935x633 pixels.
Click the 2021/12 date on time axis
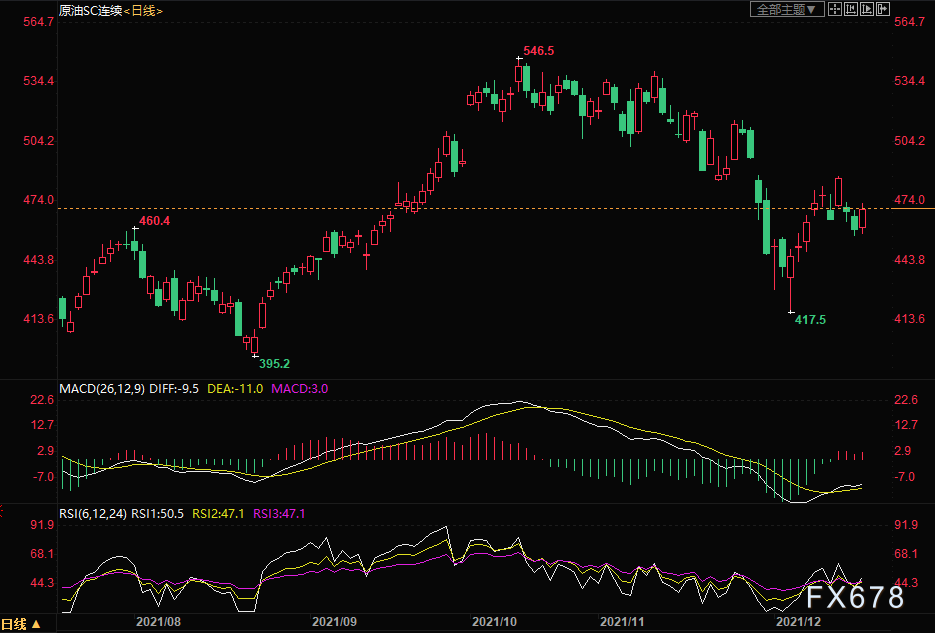point(800,622)
